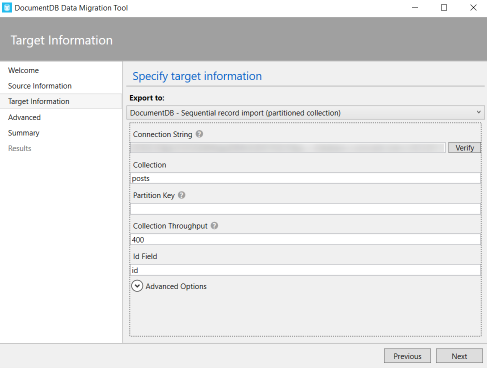Screen dimensions: 487x368
Task: Click the Collection field containing posts
Action: (305, 178)
